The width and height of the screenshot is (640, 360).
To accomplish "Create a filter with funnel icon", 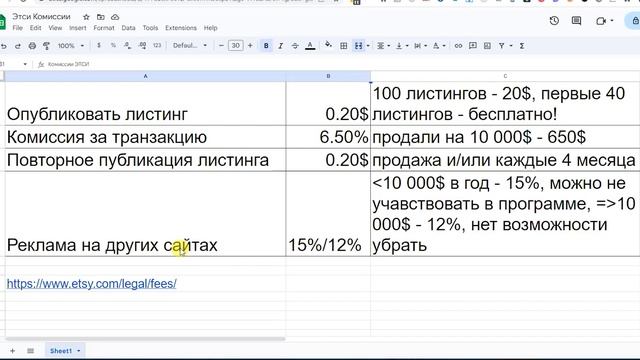I will (502, 46).
